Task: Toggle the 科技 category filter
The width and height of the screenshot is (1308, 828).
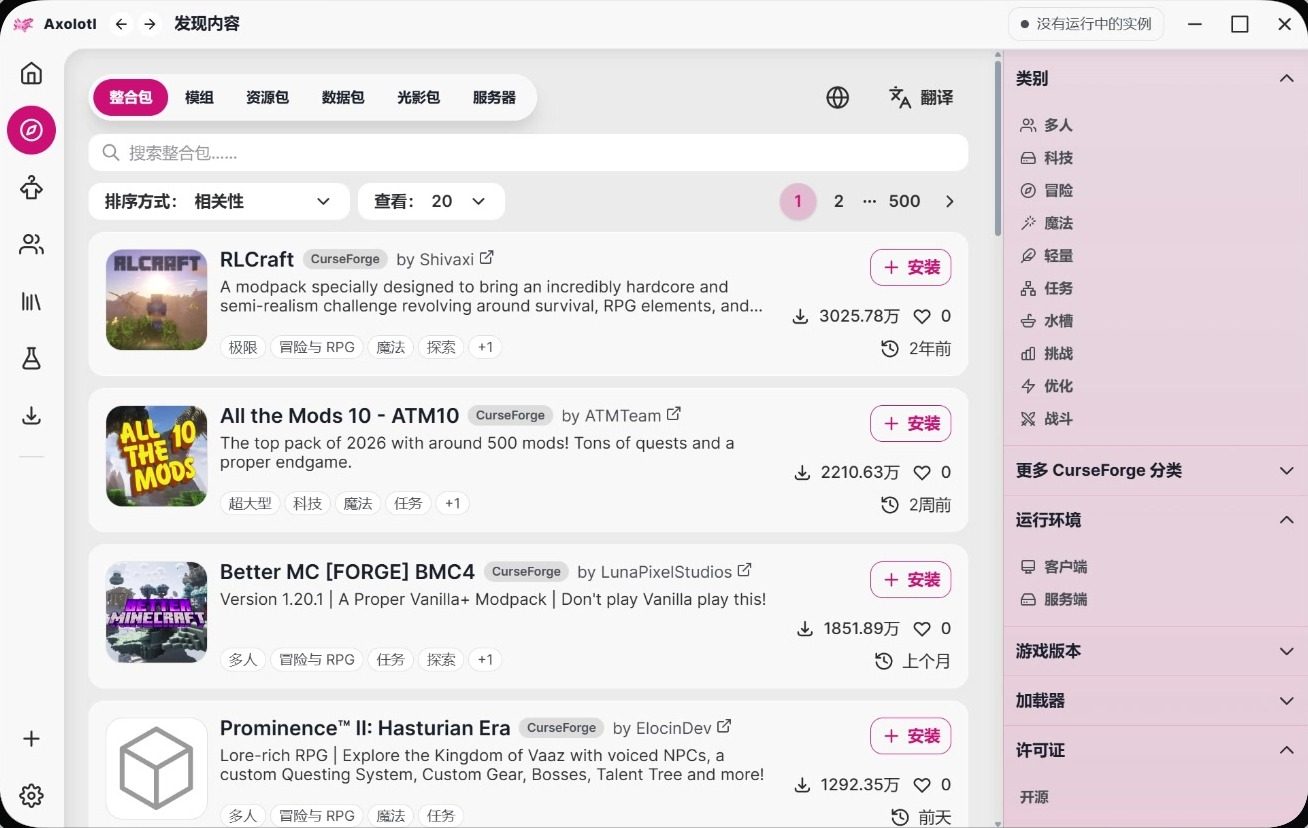Action: click(x=1046, y=158)
